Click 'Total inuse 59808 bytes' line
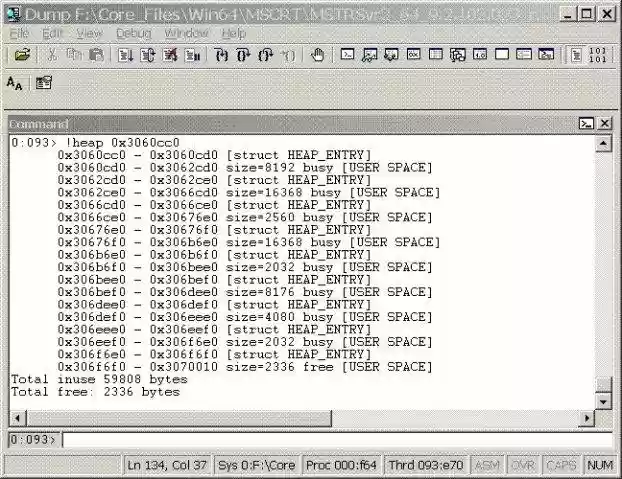The width and height of the screenshot is (622, 479). point(99,379)
